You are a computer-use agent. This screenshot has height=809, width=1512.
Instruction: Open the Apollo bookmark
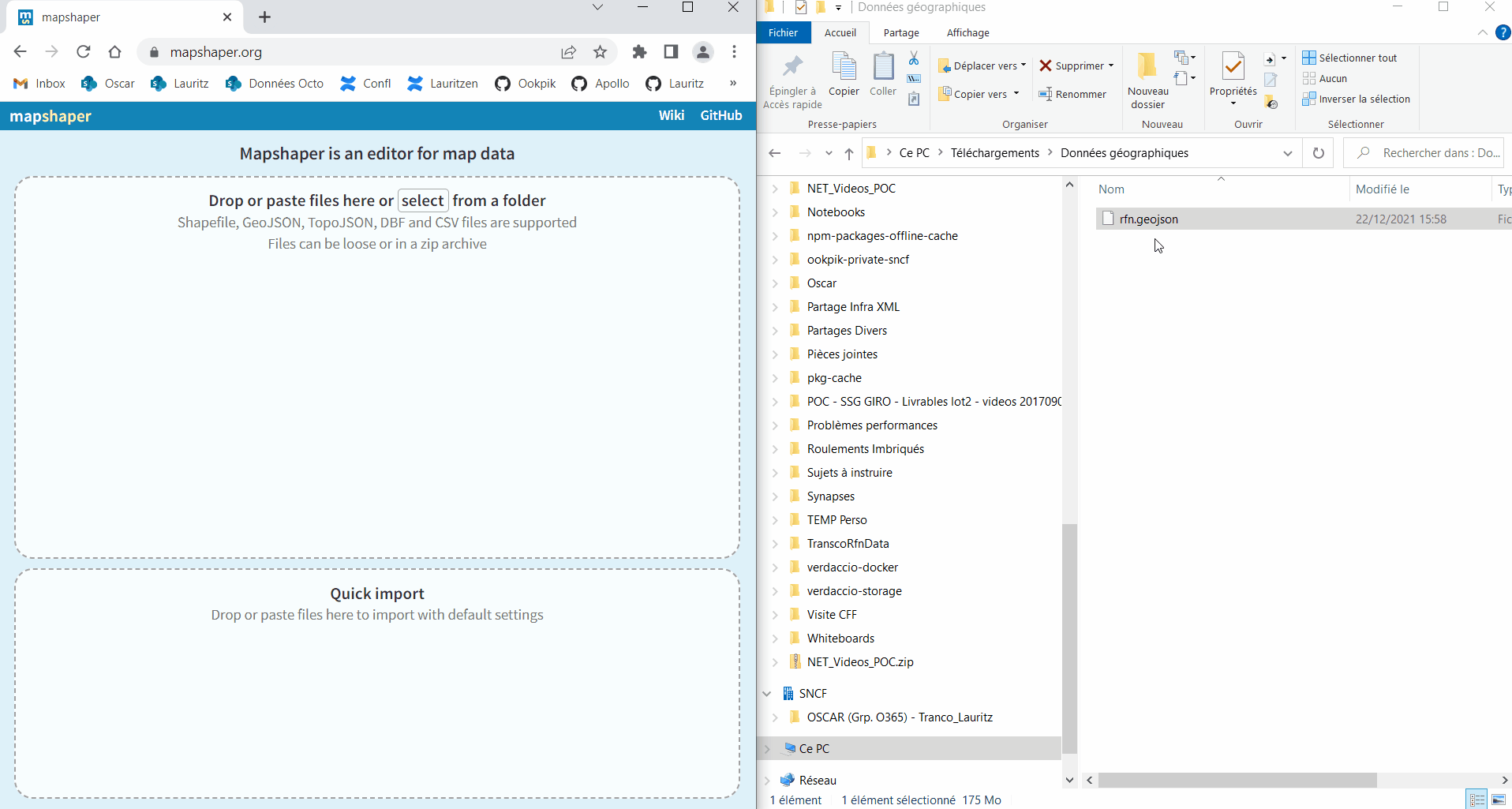tap(601, 84)
